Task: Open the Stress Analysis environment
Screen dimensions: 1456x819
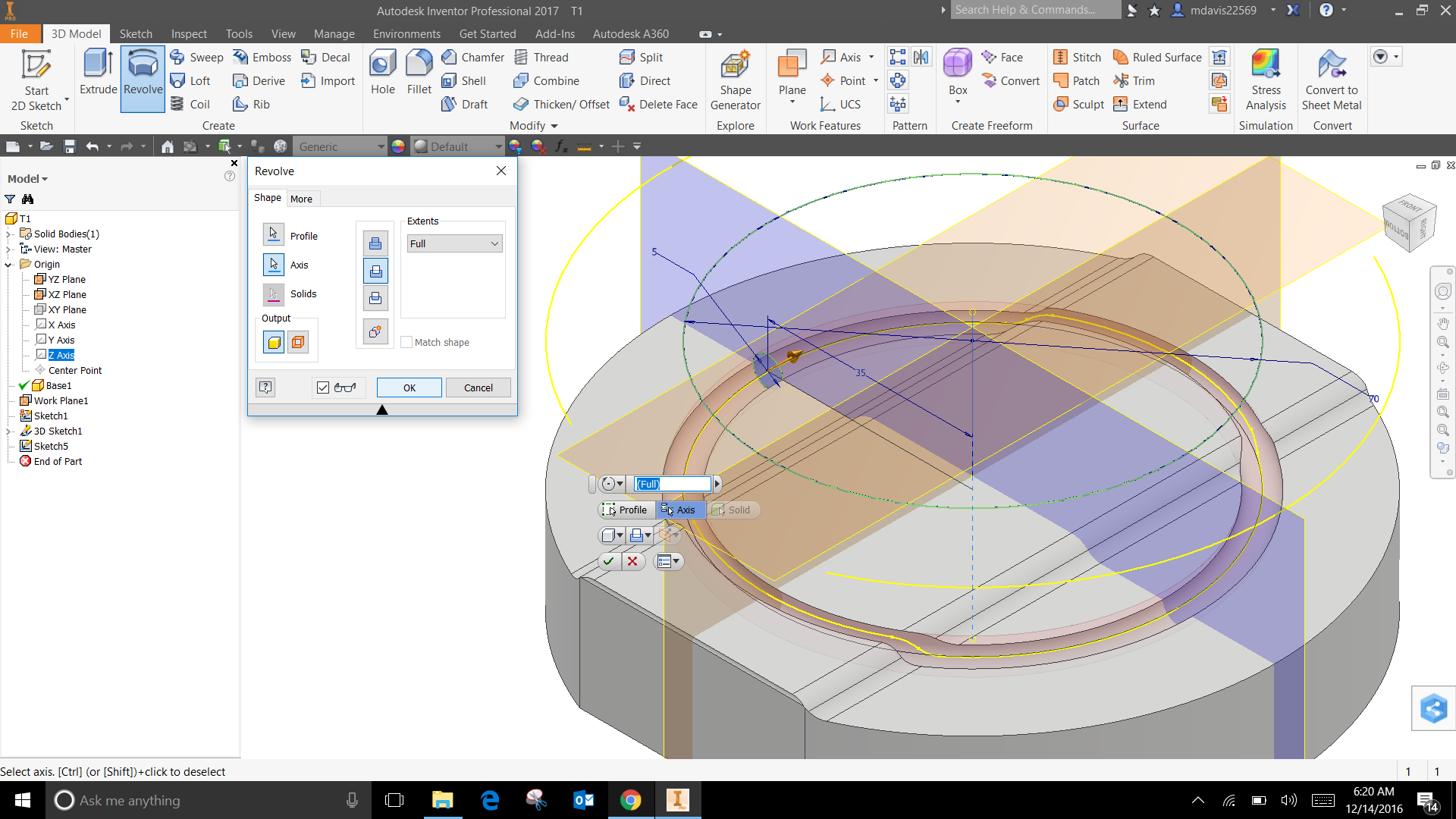Action: tap(1266, 76)
